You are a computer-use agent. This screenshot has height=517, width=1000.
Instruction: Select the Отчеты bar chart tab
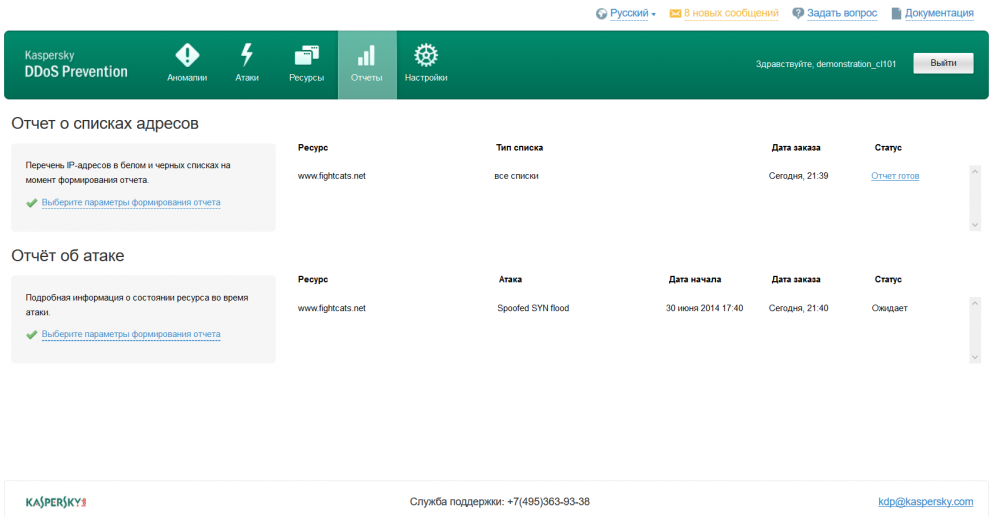click(367, 64)
